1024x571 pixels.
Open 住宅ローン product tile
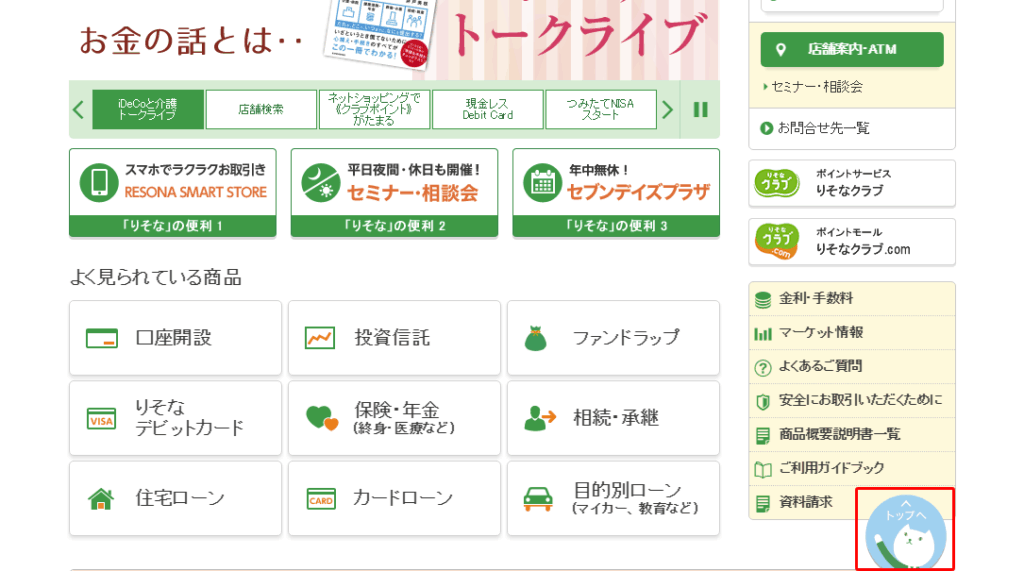(x=176, y=498)
